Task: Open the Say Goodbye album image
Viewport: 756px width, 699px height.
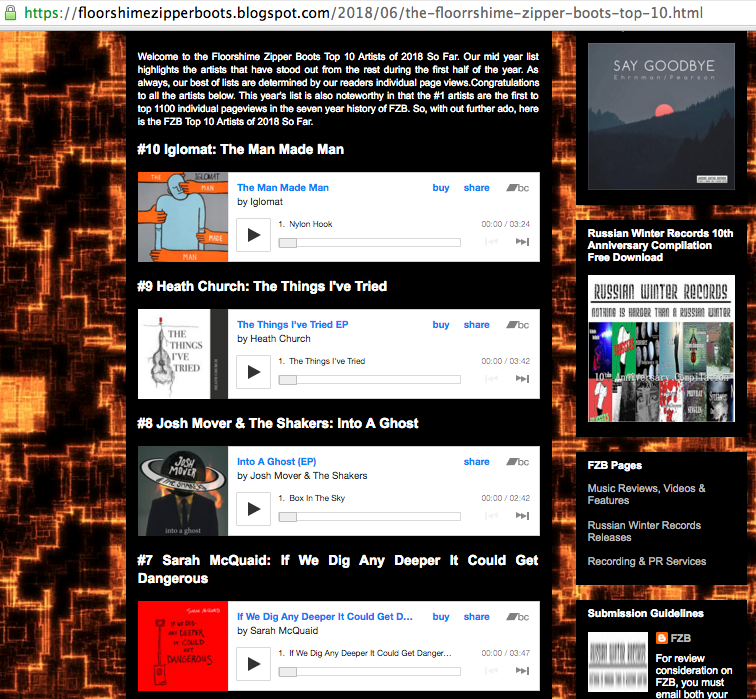Action: (661, 116)
